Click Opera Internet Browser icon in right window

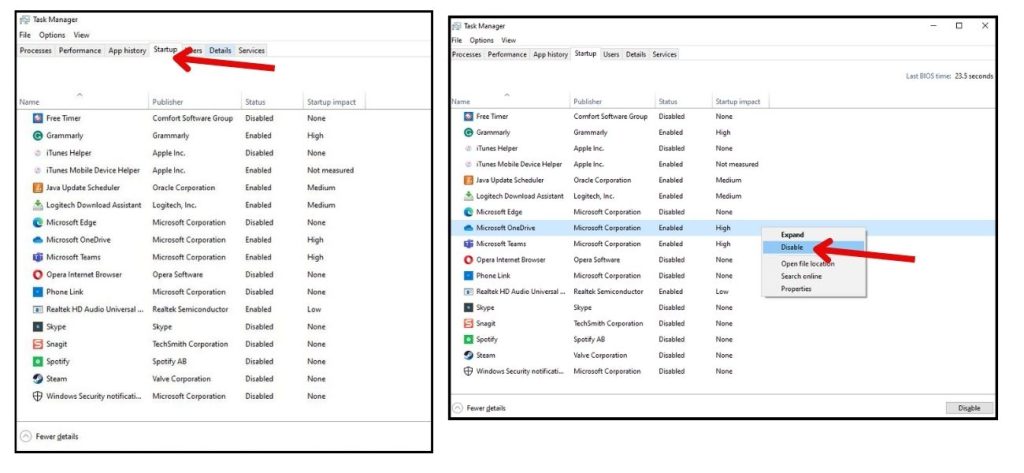point(468,260)
